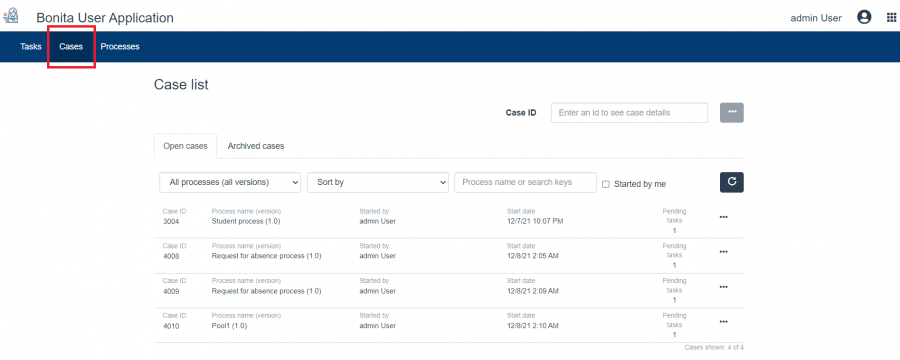Click case ID 4010
This screenshot has width=900, height=360.
(x=171, y=326)
